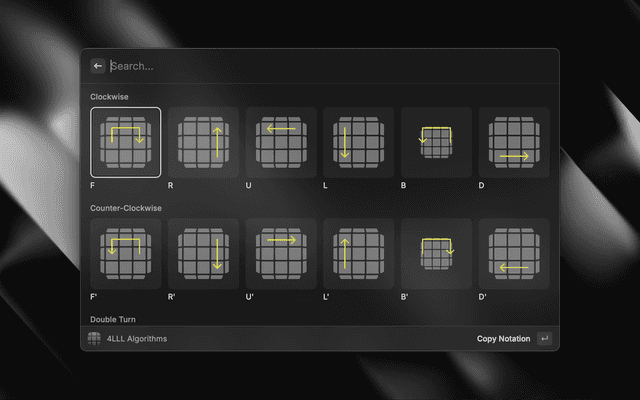This screenshot has width=640, height=400.
Task: Focus the Search input field
Action: [x=320, y=66]
